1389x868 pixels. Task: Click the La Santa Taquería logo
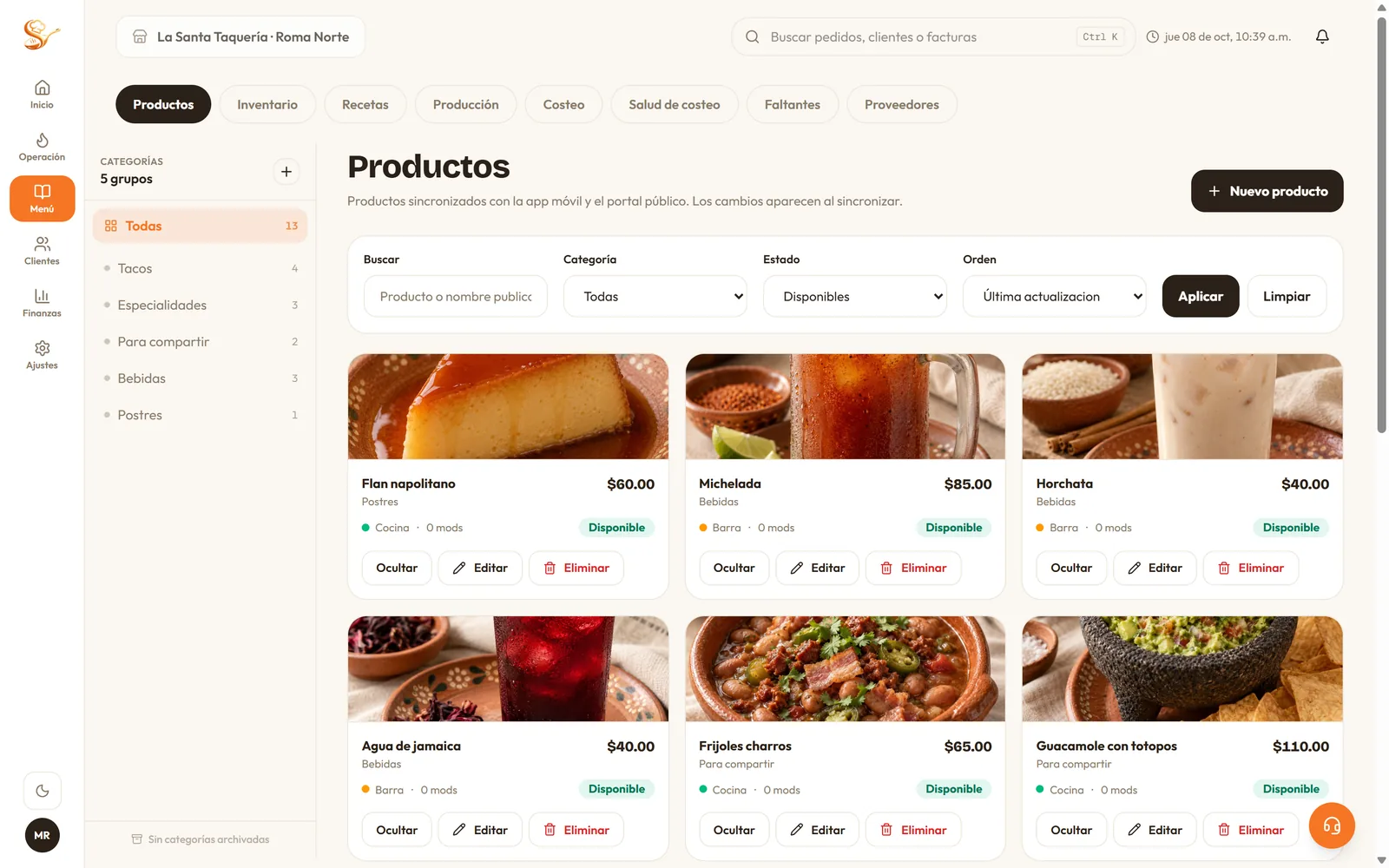41,35
